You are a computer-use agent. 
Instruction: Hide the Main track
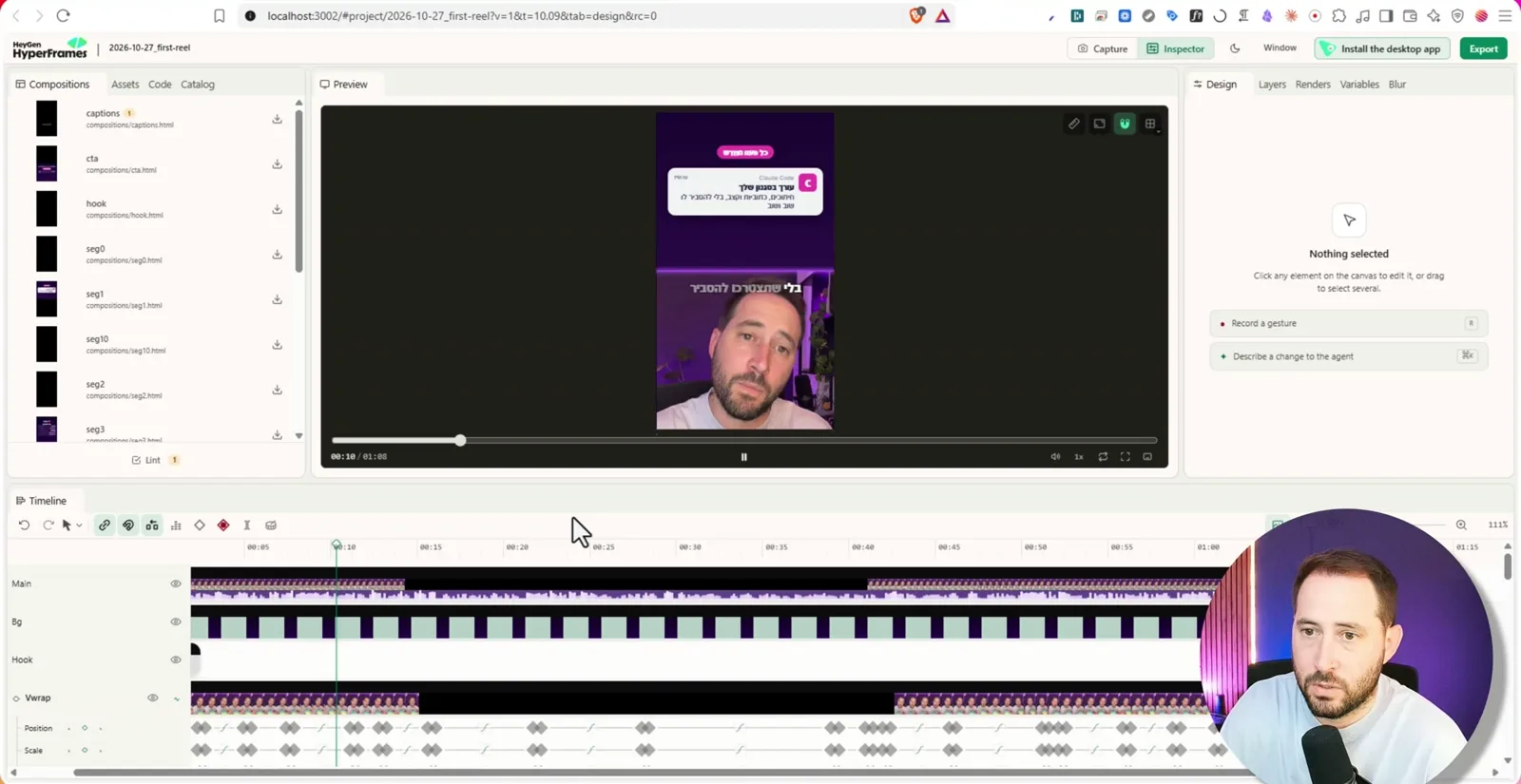(176, 583)
